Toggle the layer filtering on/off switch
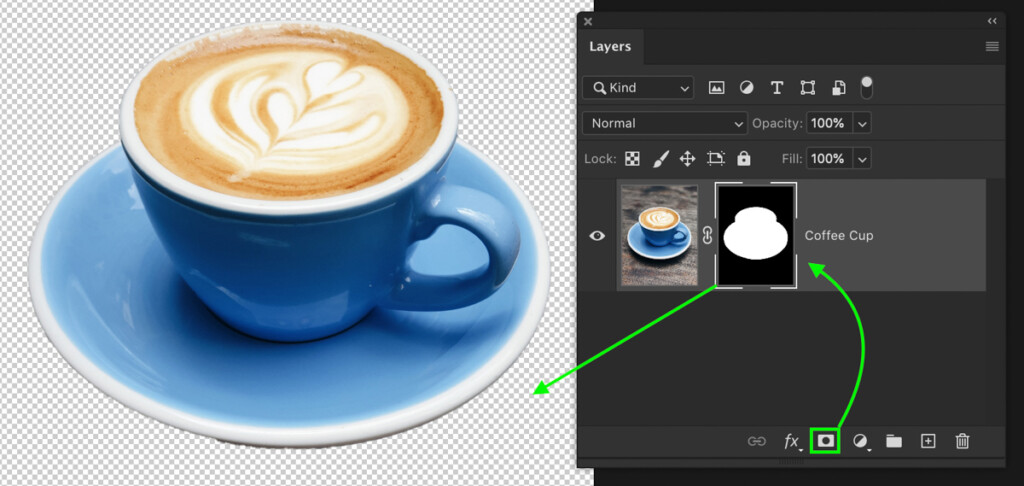Screen dimensions: 1024x486 (867, 88)
